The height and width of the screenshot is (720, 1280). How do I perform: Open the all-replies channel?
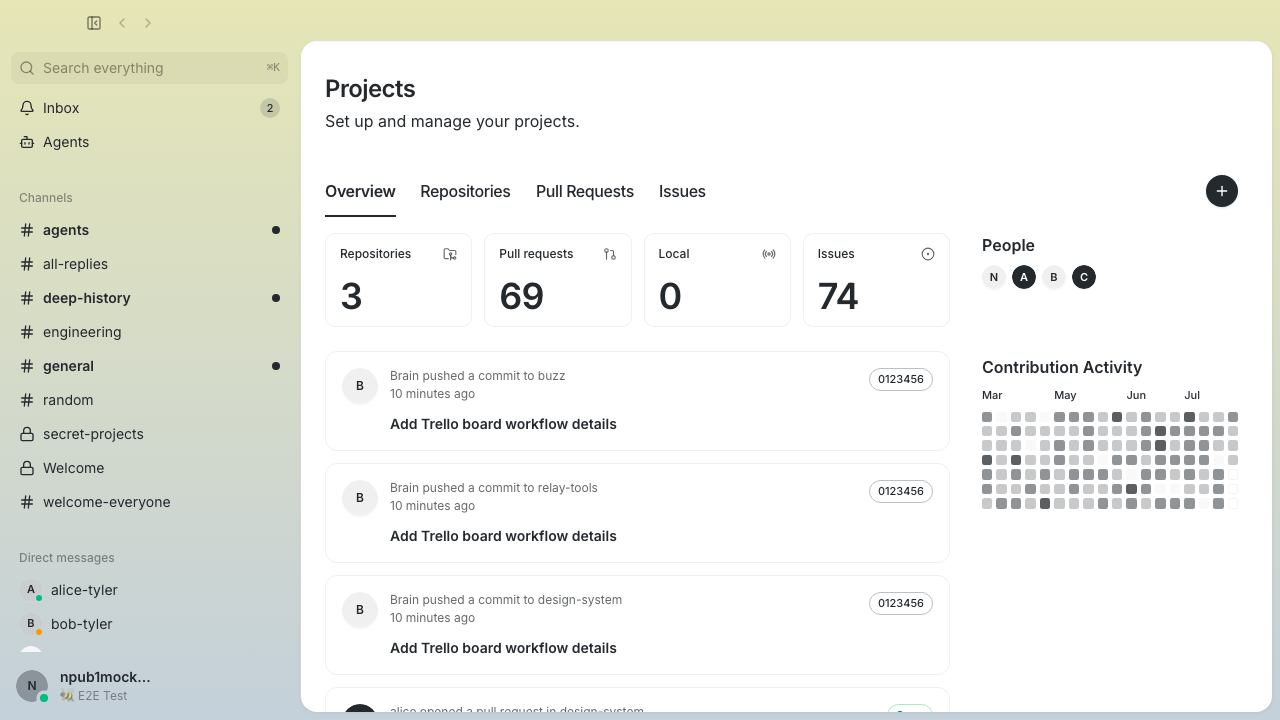[x=149, y=264]
